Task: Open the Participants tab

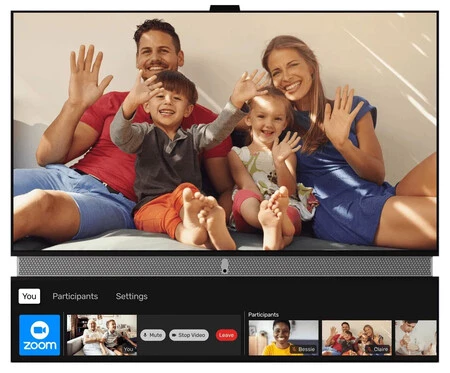Action: [75, 296]
